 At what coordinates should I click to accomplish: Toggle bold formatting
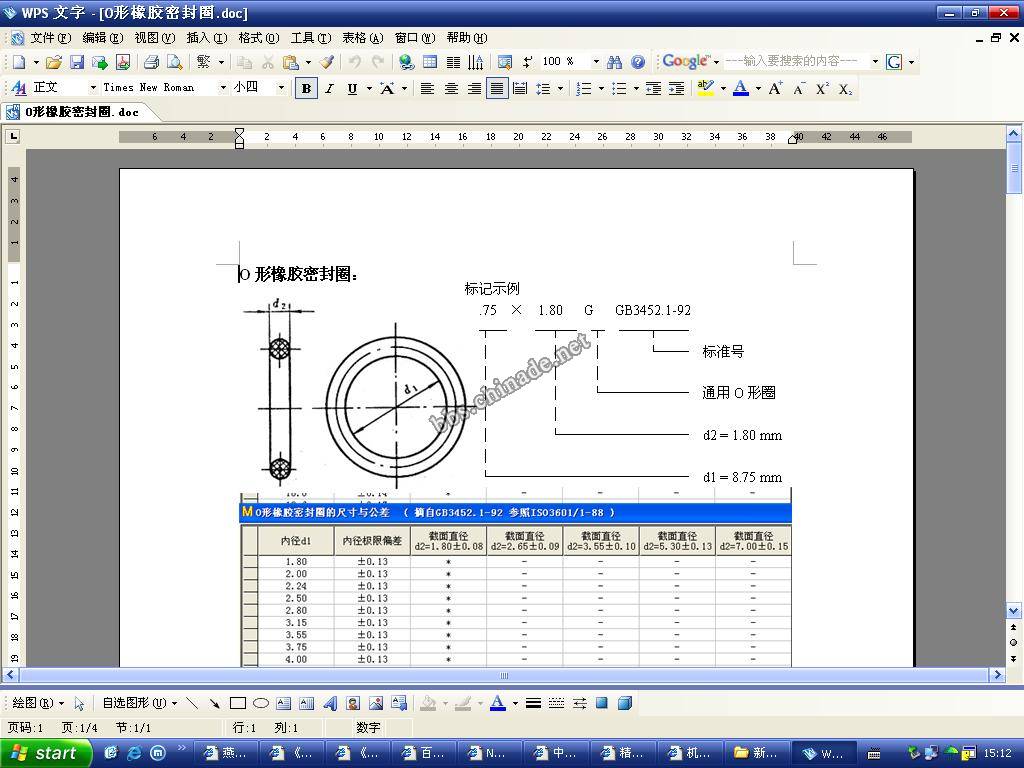pyautogui.click(x=306, y=89)
